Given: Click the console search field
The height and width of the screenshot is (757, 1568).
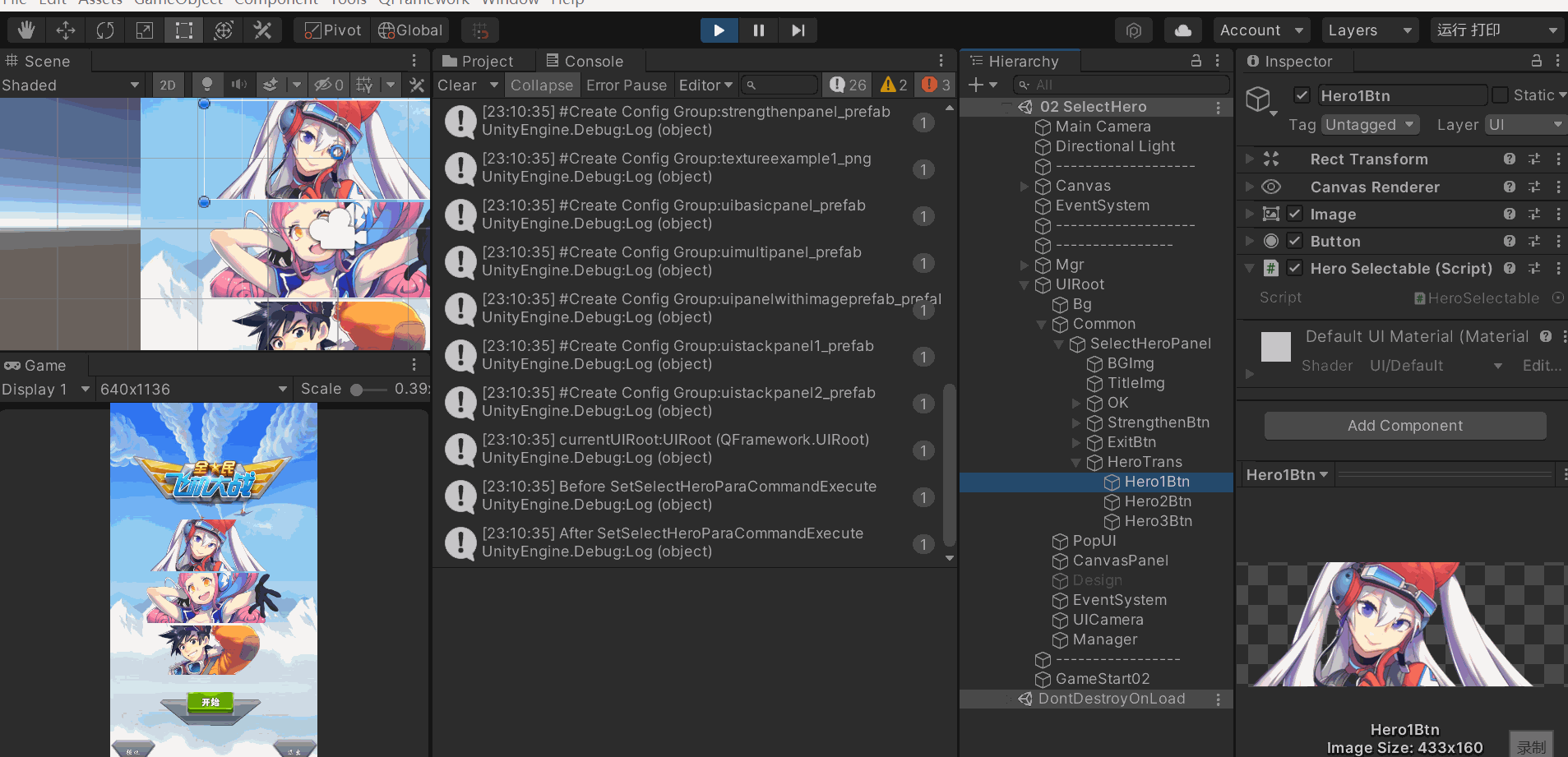Looking at the screenshot, I should [779, 85].
